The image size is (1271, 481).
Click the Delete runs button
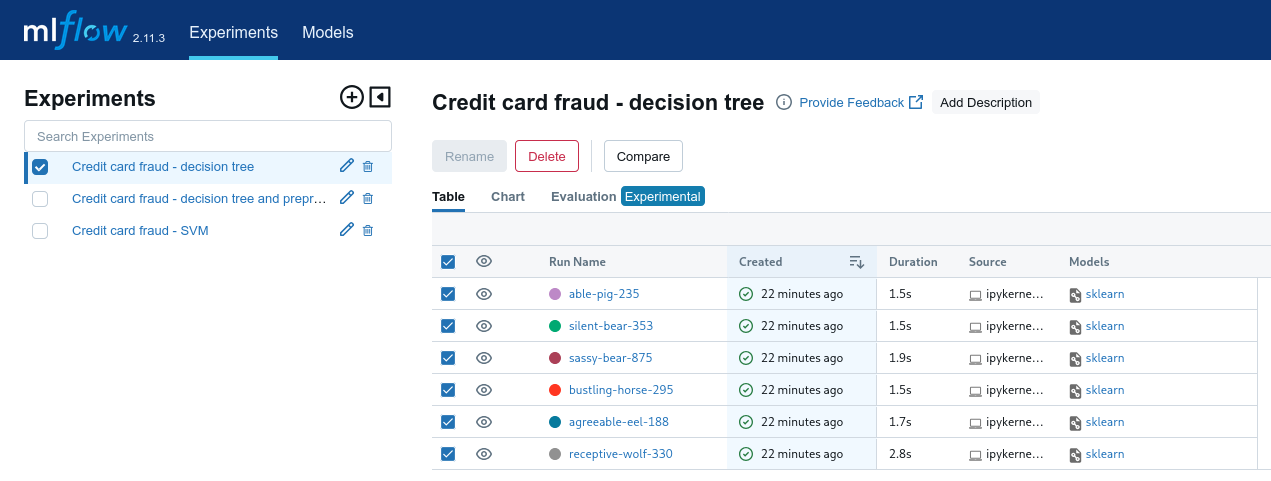[x=547, y=156]
